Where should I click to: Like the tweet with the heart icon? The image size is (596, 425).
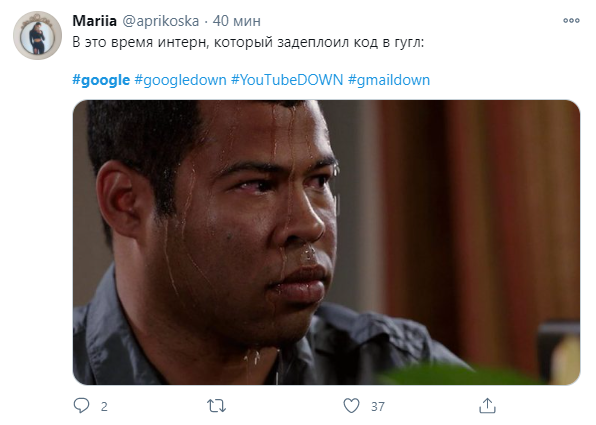(351, 405)
